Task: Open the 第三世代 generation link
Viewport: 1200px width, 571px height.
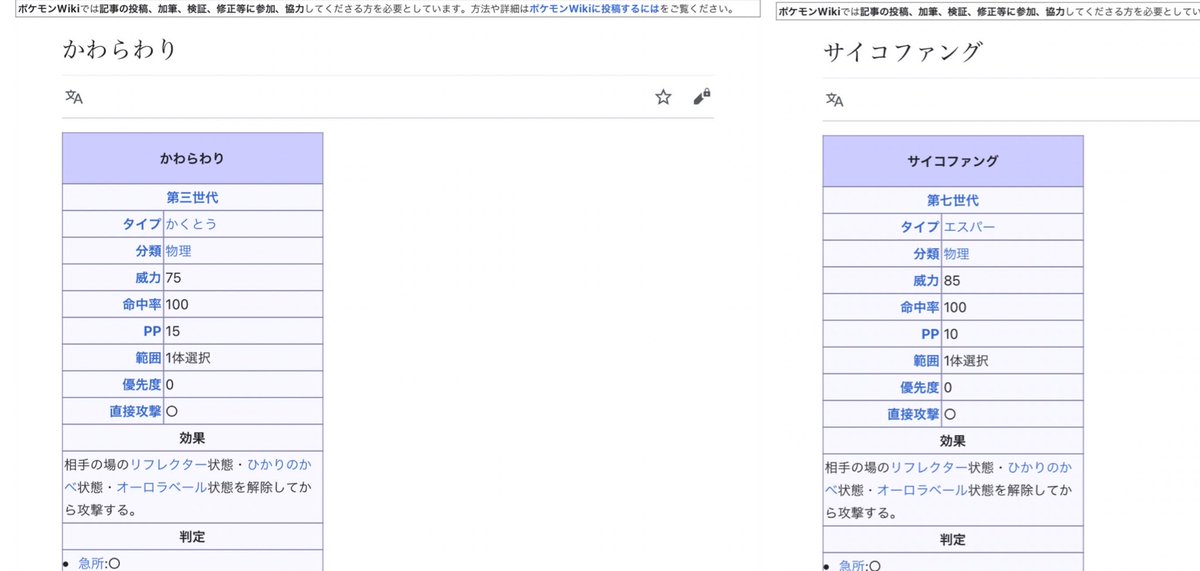Action: (x=192, y=197)
